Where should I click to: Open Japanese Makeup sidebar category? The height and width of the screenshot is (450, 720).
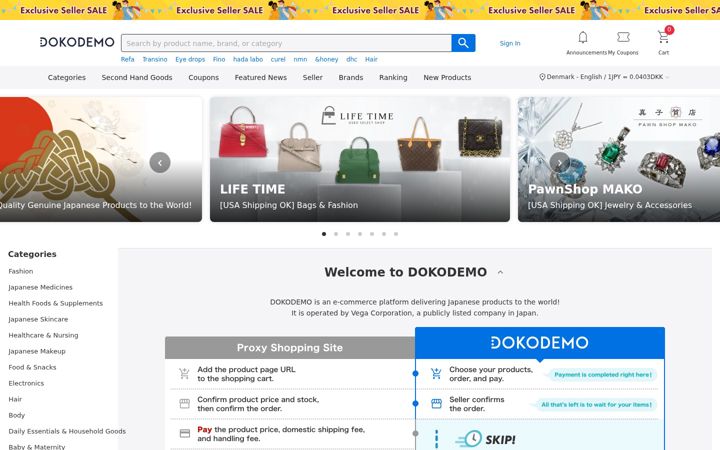point(37,351)
